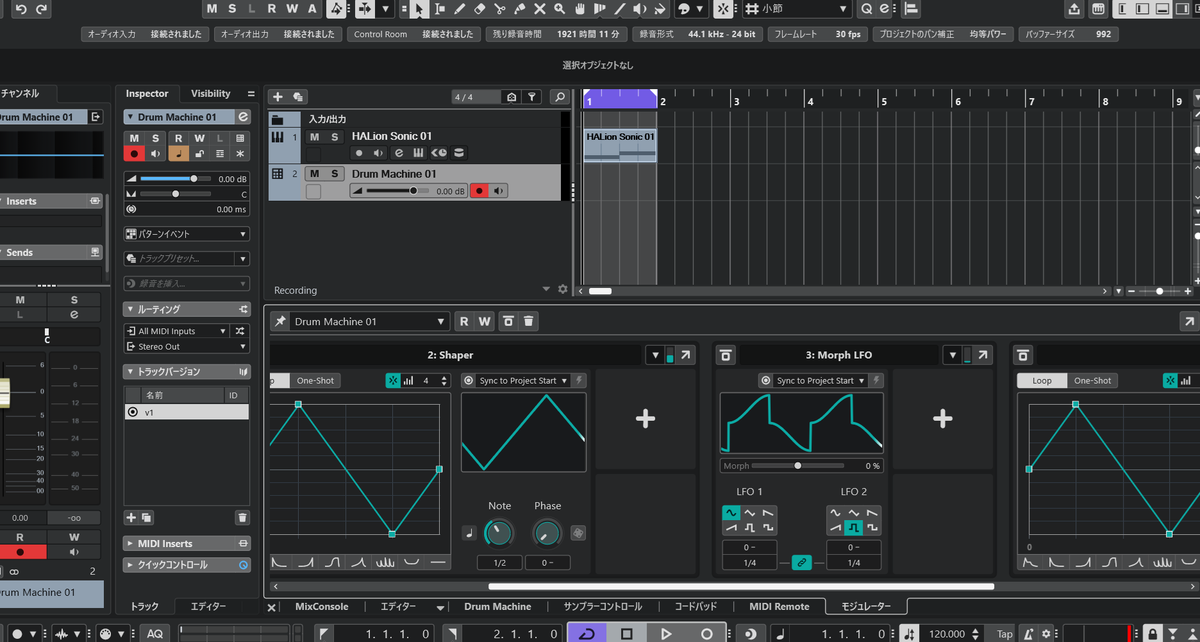Toggle the cycle loop button in transport
1200x642 pixels.
[585, 633]
